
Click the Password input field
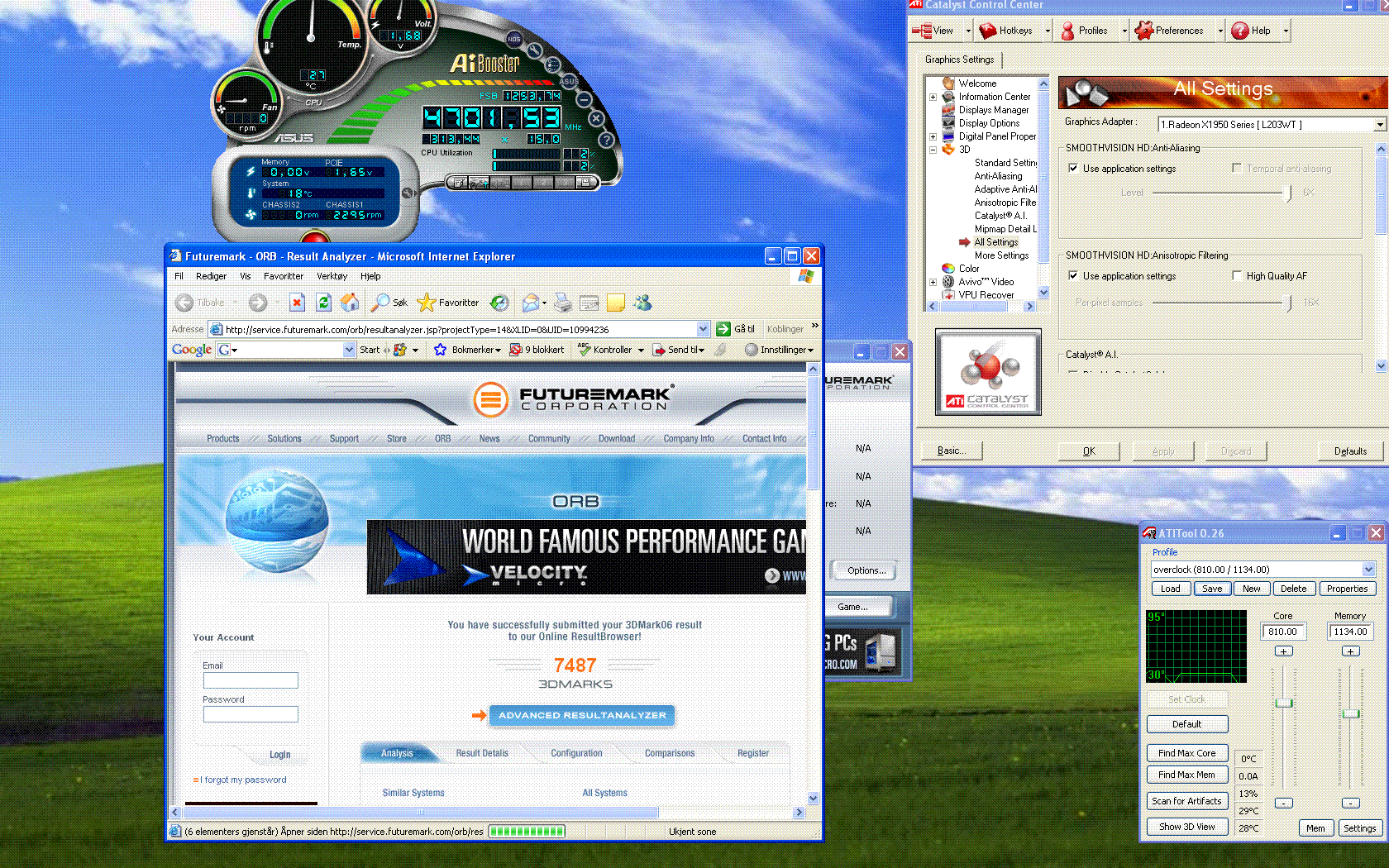pos(251,714)
